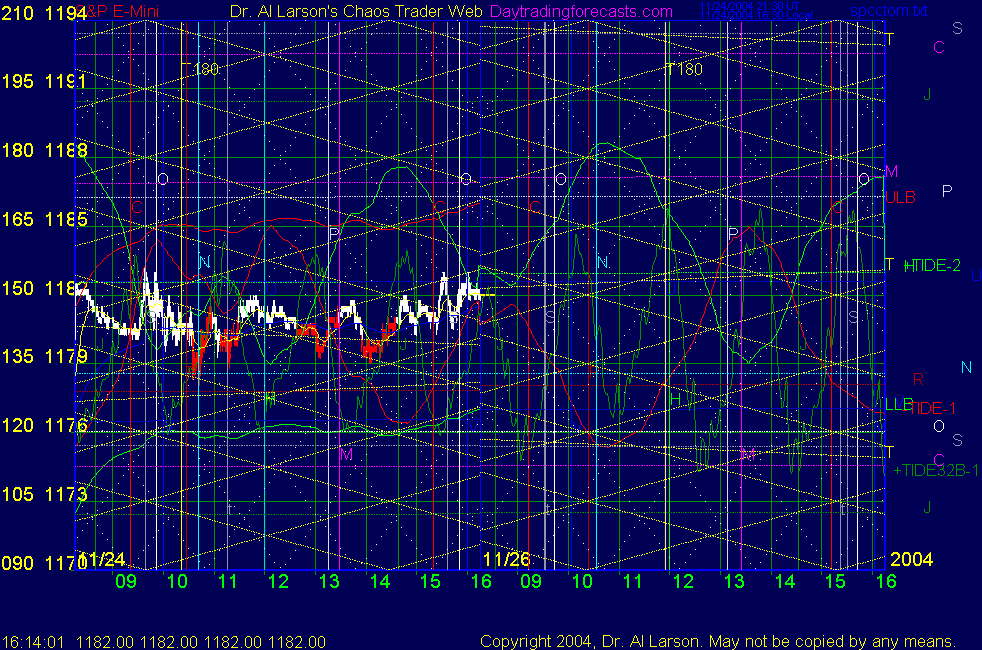Click the red 'ULB' upper band label
This screenshot has width=982, height=650.
click(x=901, y=197)
